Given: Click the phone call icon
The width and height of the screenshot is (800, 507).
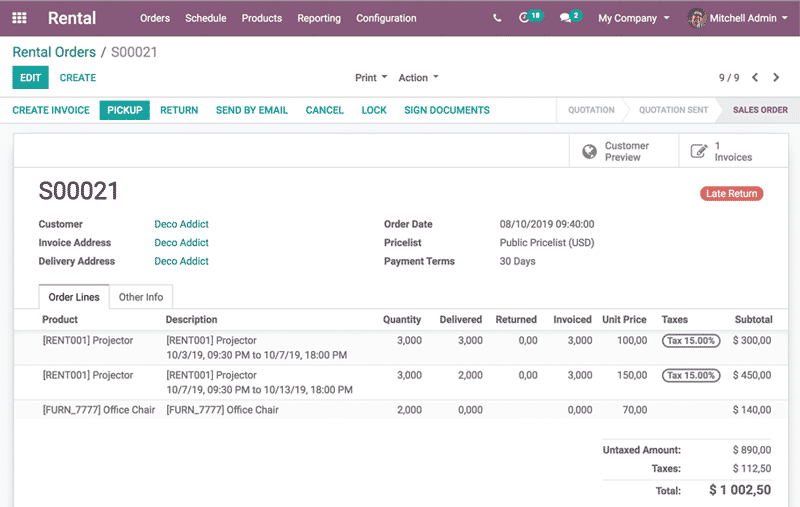Looking at the screenshot, I should click(x=498, y=18).
